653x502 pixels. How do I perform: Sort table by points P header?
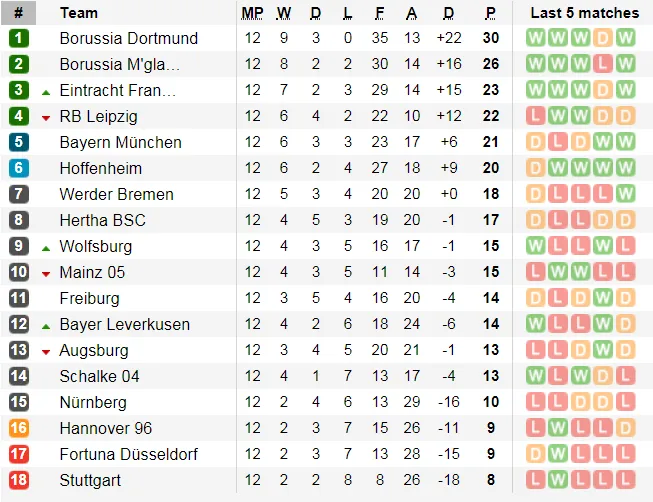coord(491,13)
